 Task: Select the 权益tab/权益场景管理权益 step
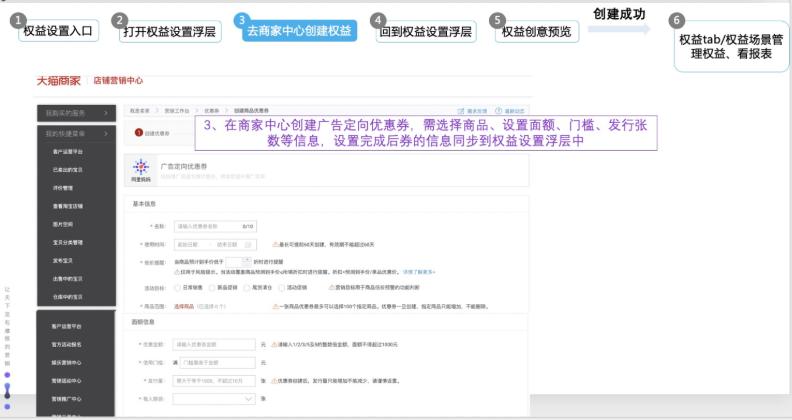731,46
